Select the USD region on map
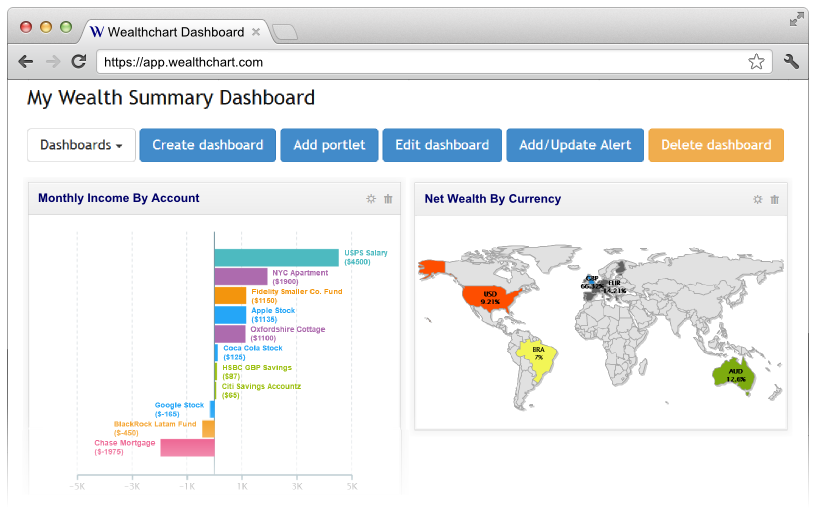 point(490,298)
